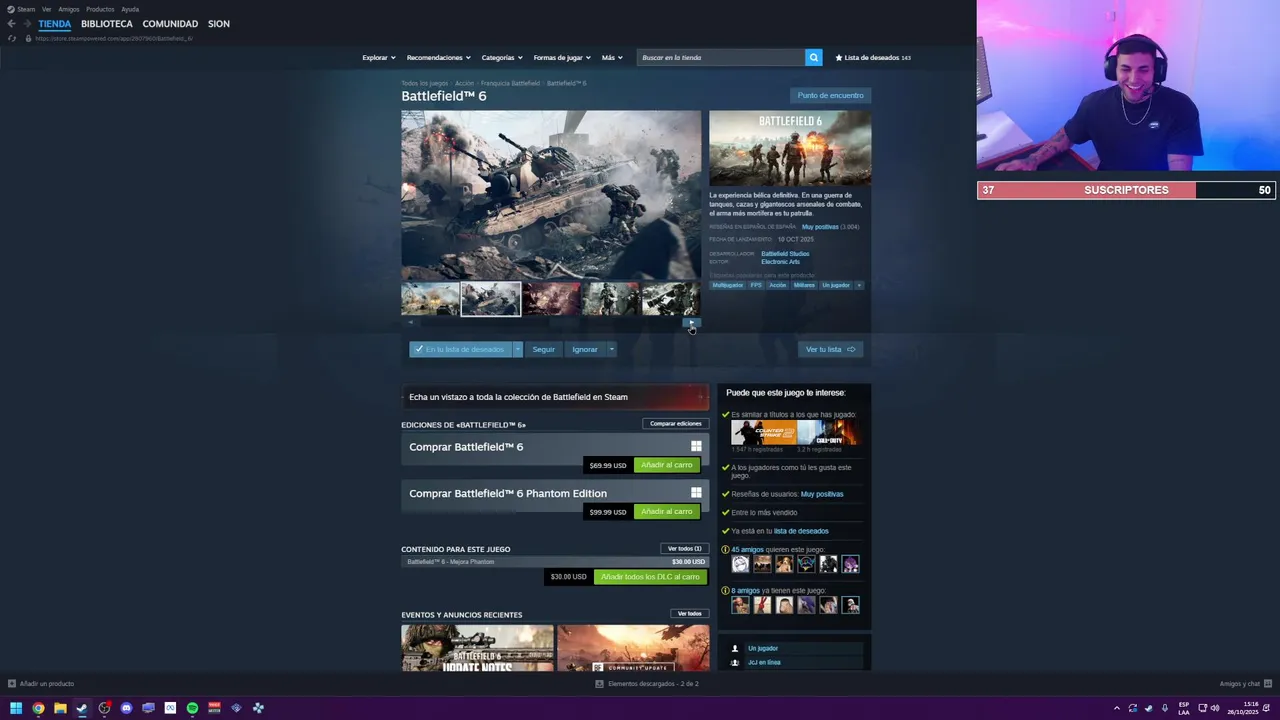This screenshot has width=1280, height=720.
Task: Open the Ver menu
Action: point(46,9)
